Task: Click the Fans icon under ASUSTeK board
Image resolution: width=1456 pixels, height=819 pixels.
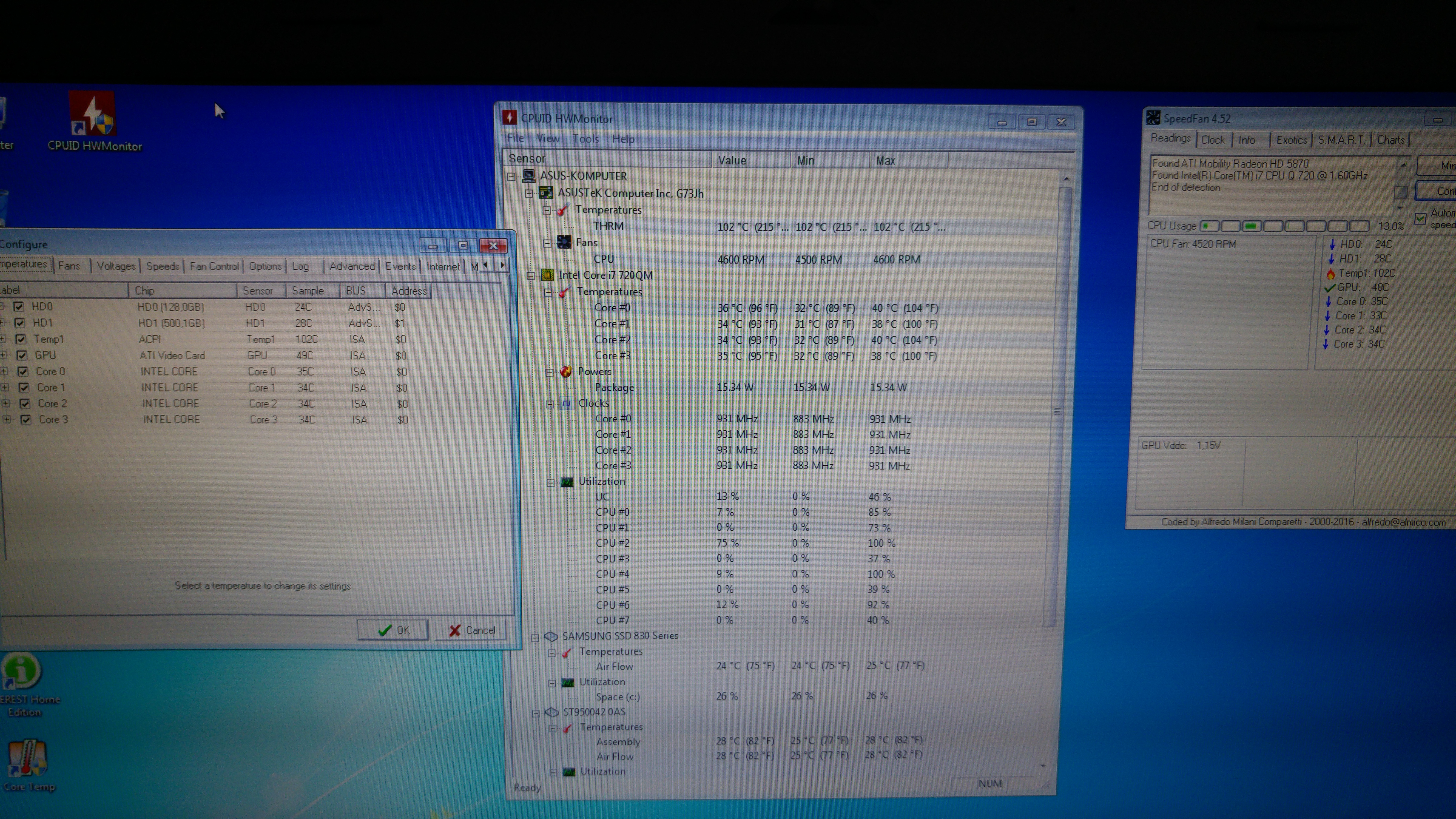Action: click(x=564, y=243)
